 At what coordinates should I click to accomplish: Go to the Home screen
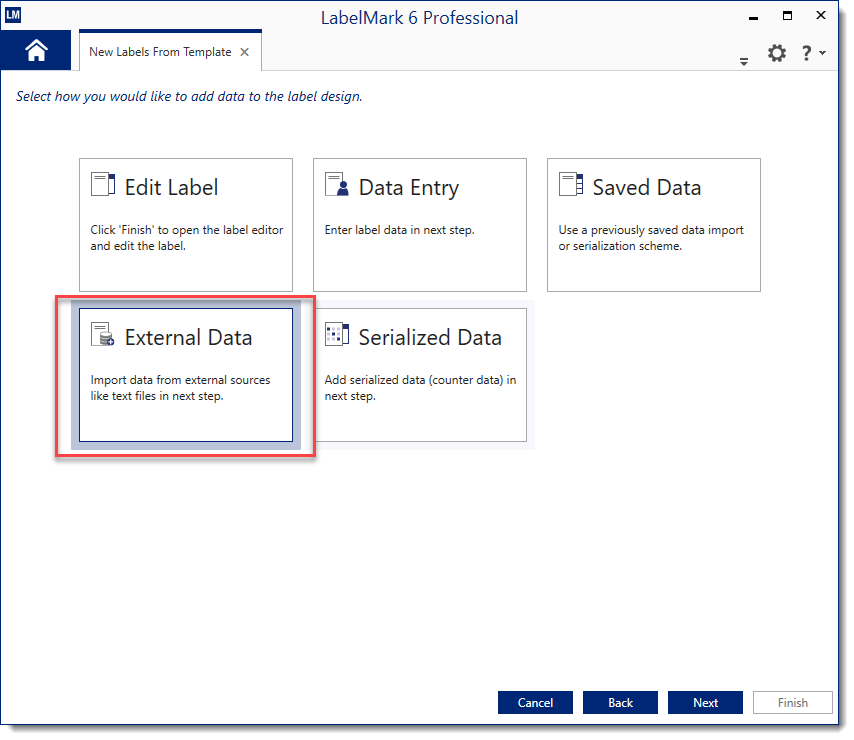(36, 51)
